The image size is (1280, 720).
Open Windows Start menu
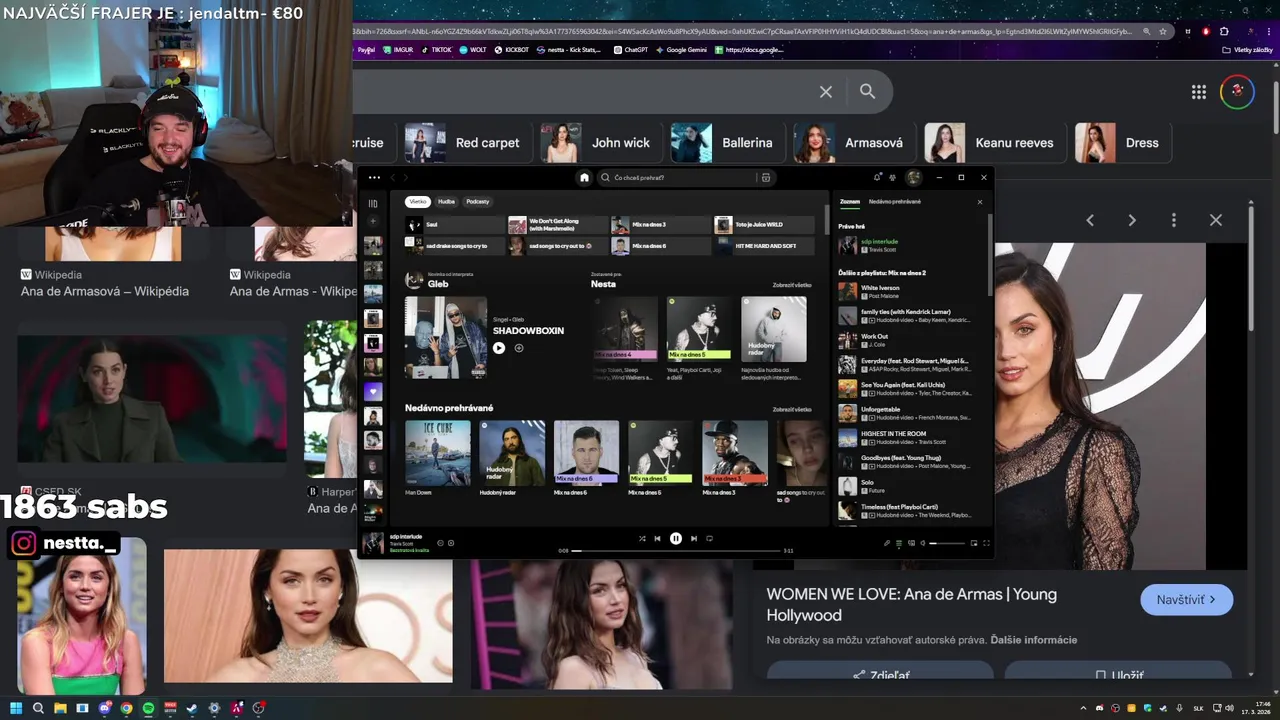click(16, 709)
